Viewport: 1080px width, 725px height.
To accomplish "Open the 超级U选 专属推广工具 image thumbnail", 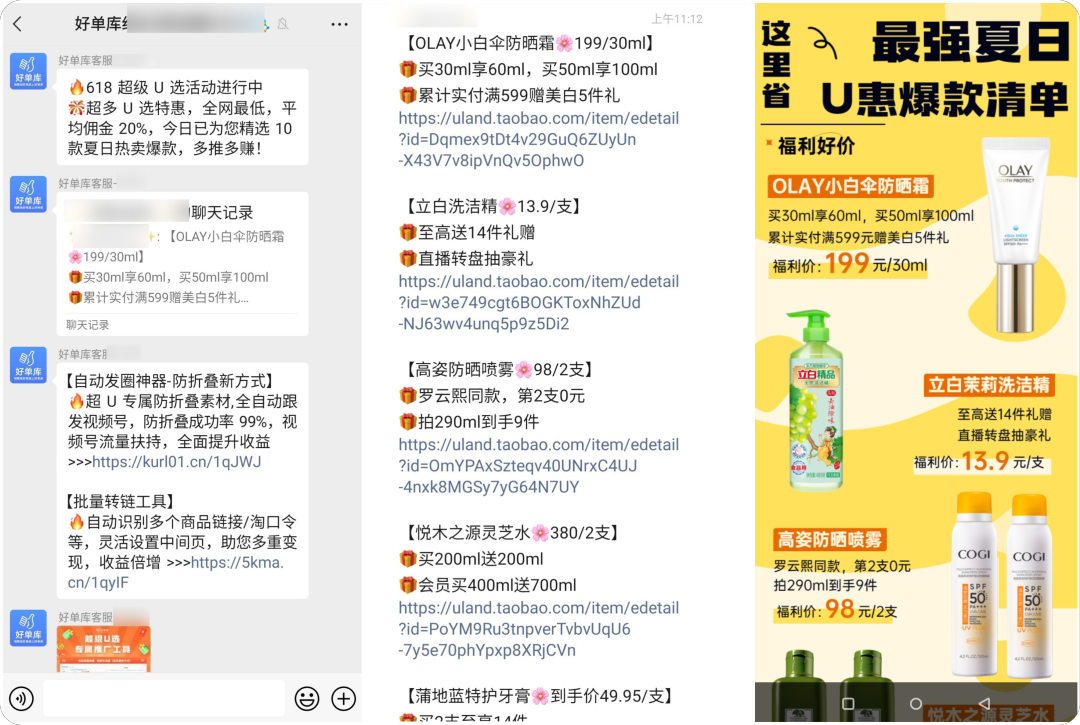I will (103, 649).
